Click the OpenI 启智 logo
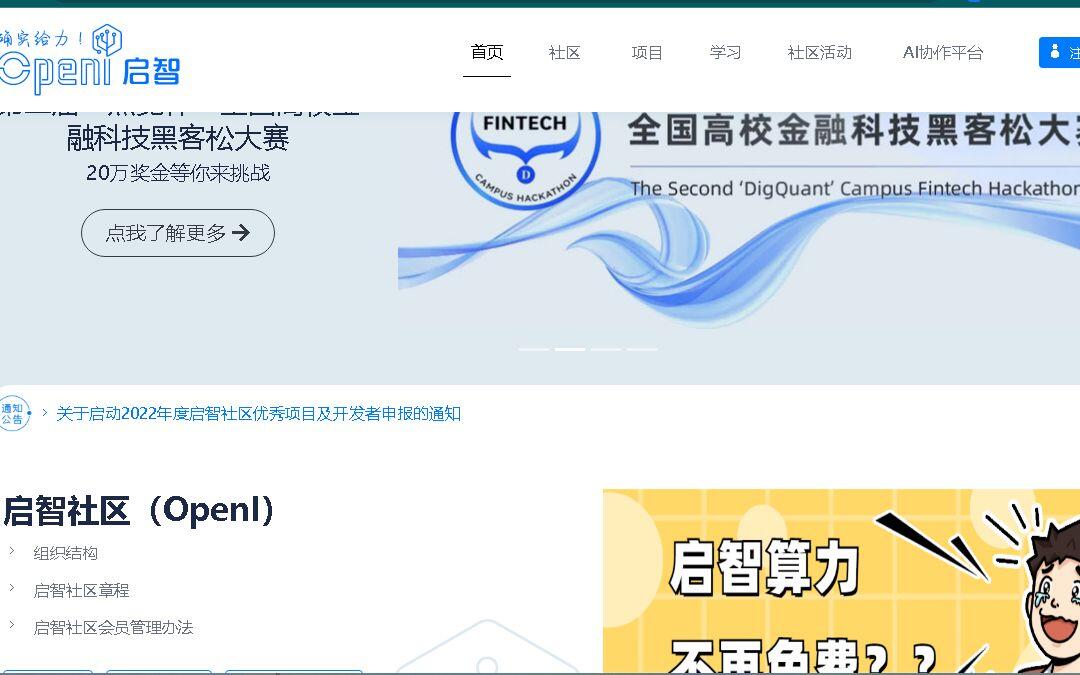 (90, 60)
